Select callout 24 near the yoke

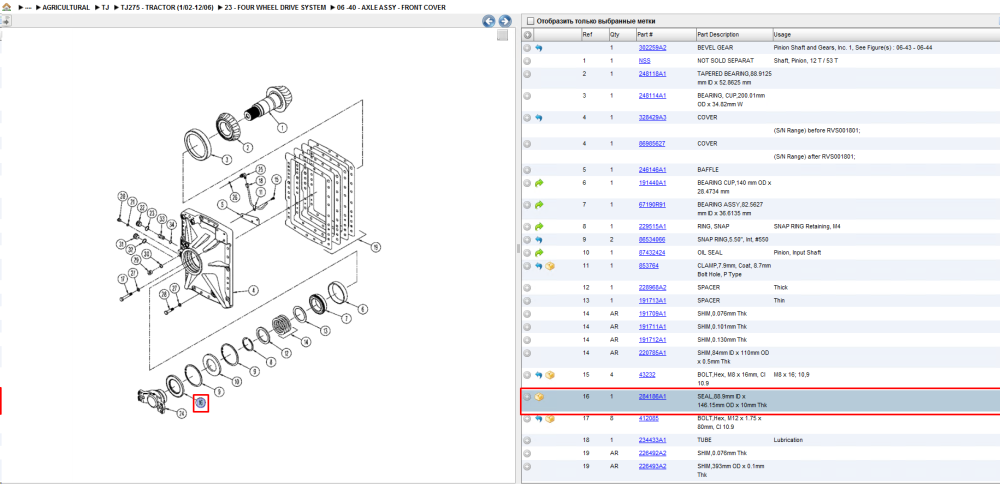(x=181, y=414)
